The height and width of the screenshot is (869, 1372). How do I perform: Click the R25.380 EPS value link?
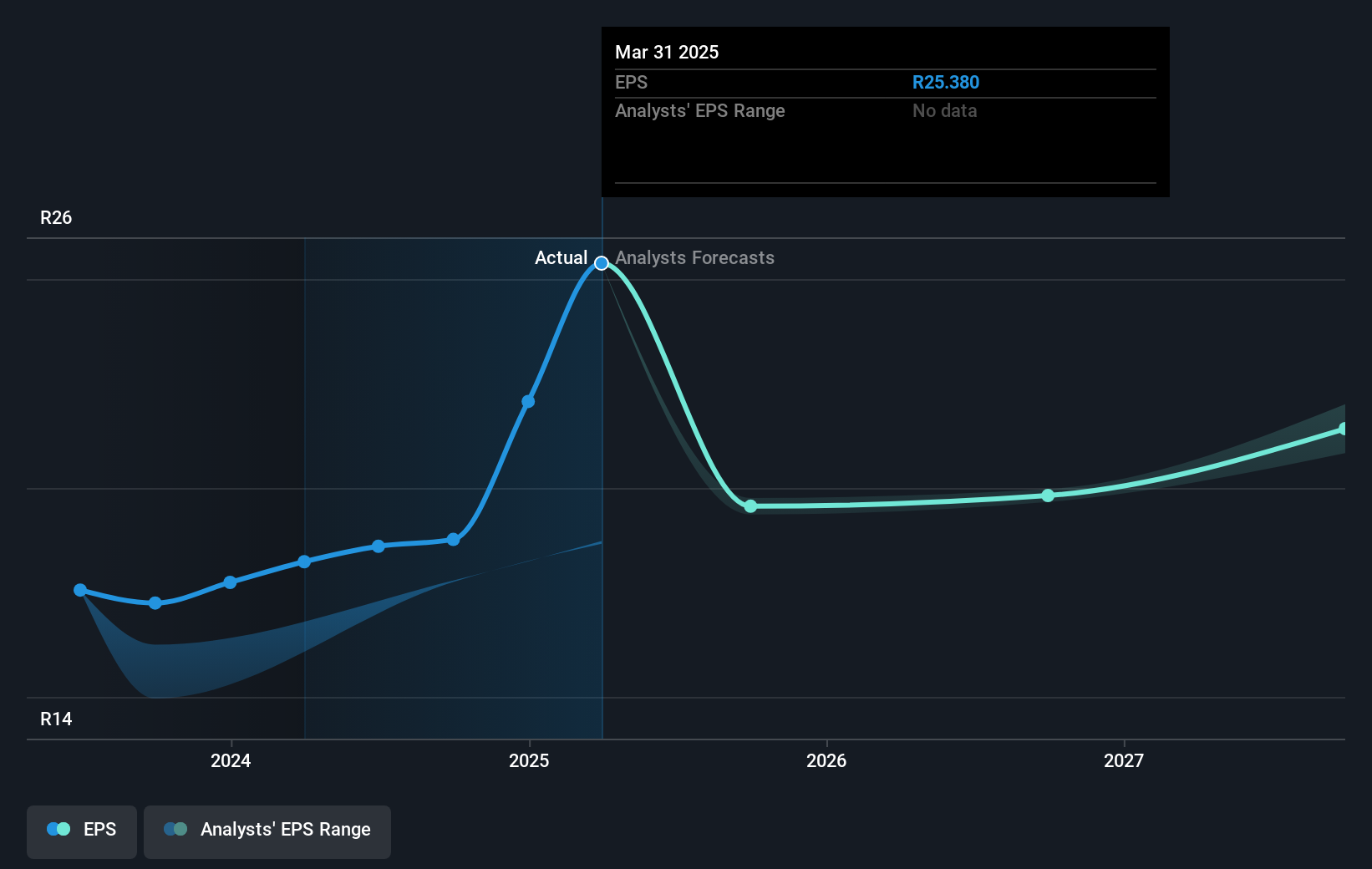click(x=946, y=82)
